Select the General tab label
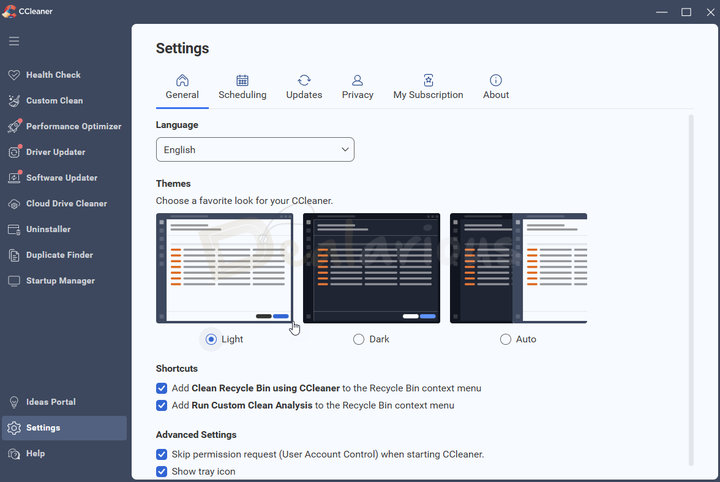This screenshot has height=482, width=720. tap(182, 95)
